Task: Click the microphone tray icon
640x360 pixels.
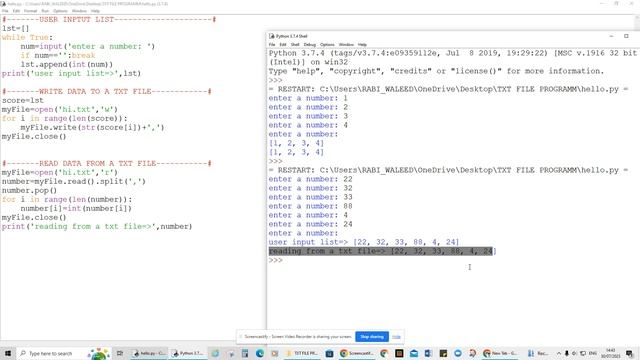Action: point(567,353)
